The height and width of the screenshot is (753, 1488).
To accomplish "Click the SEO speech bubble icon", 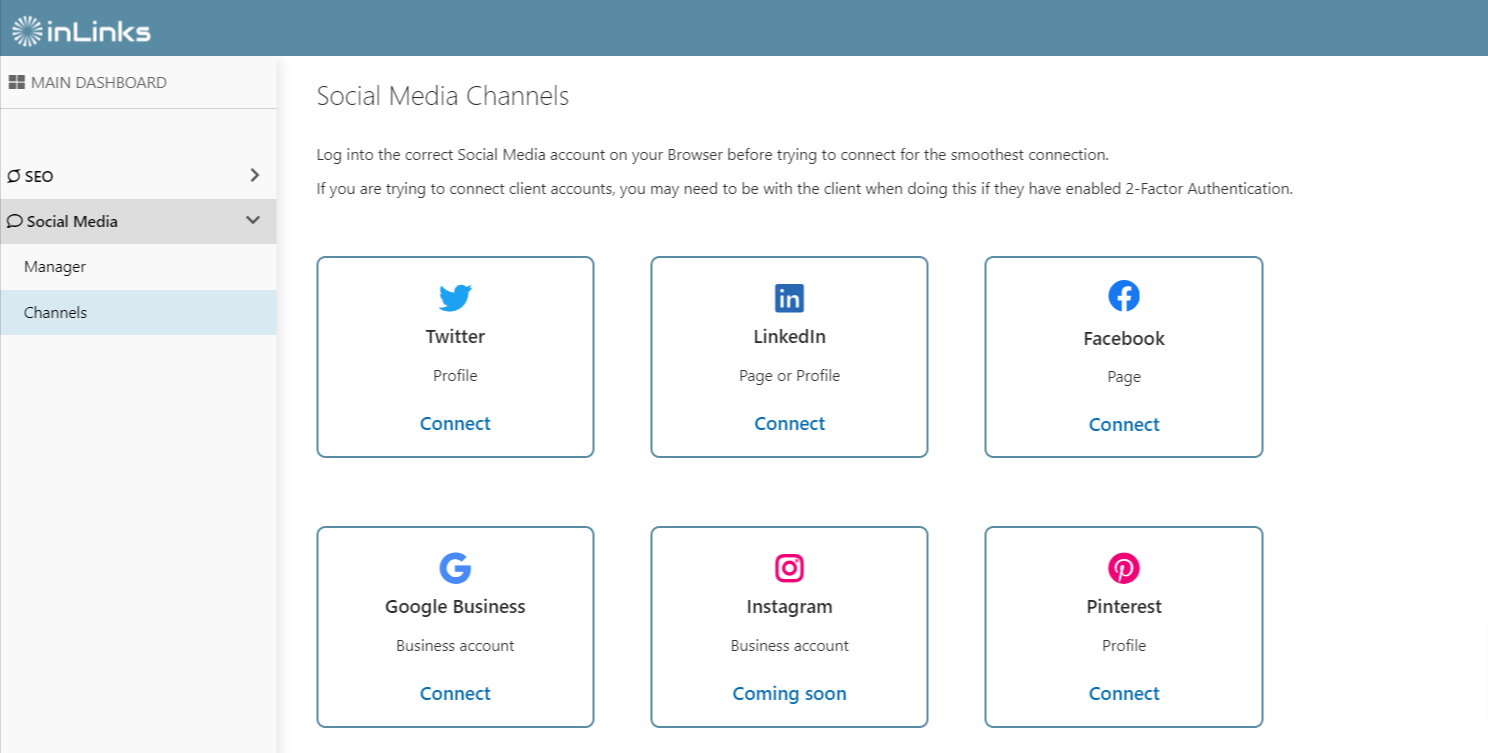I will tap(14, 176).
